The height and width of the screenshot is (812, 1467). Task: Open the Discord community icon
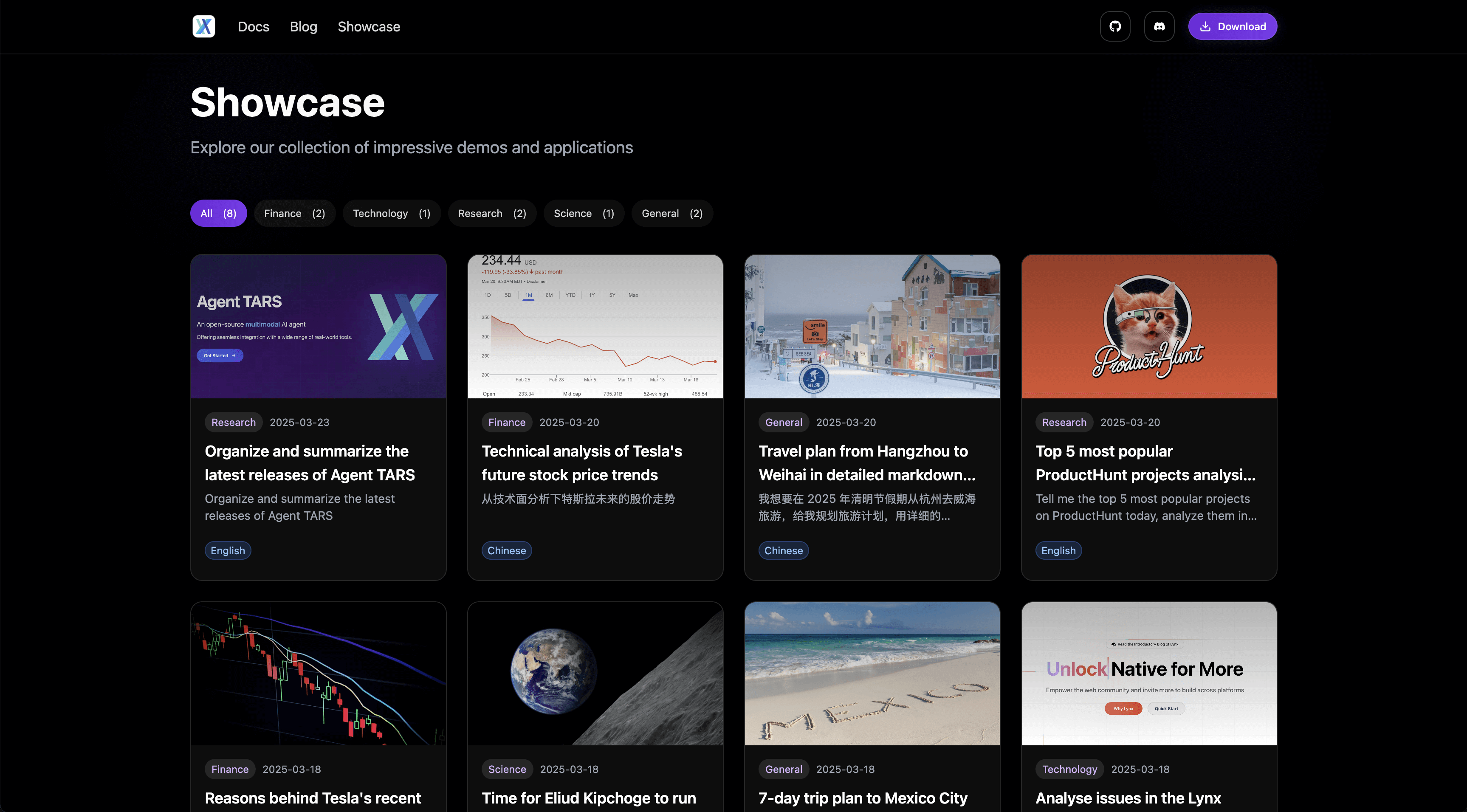click(1159, 26)
